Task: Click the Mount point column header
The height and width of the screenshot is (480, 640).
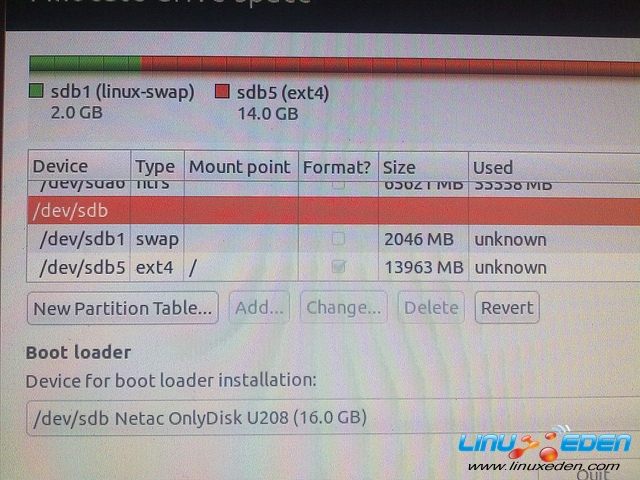Action: (x=241, y=167)
